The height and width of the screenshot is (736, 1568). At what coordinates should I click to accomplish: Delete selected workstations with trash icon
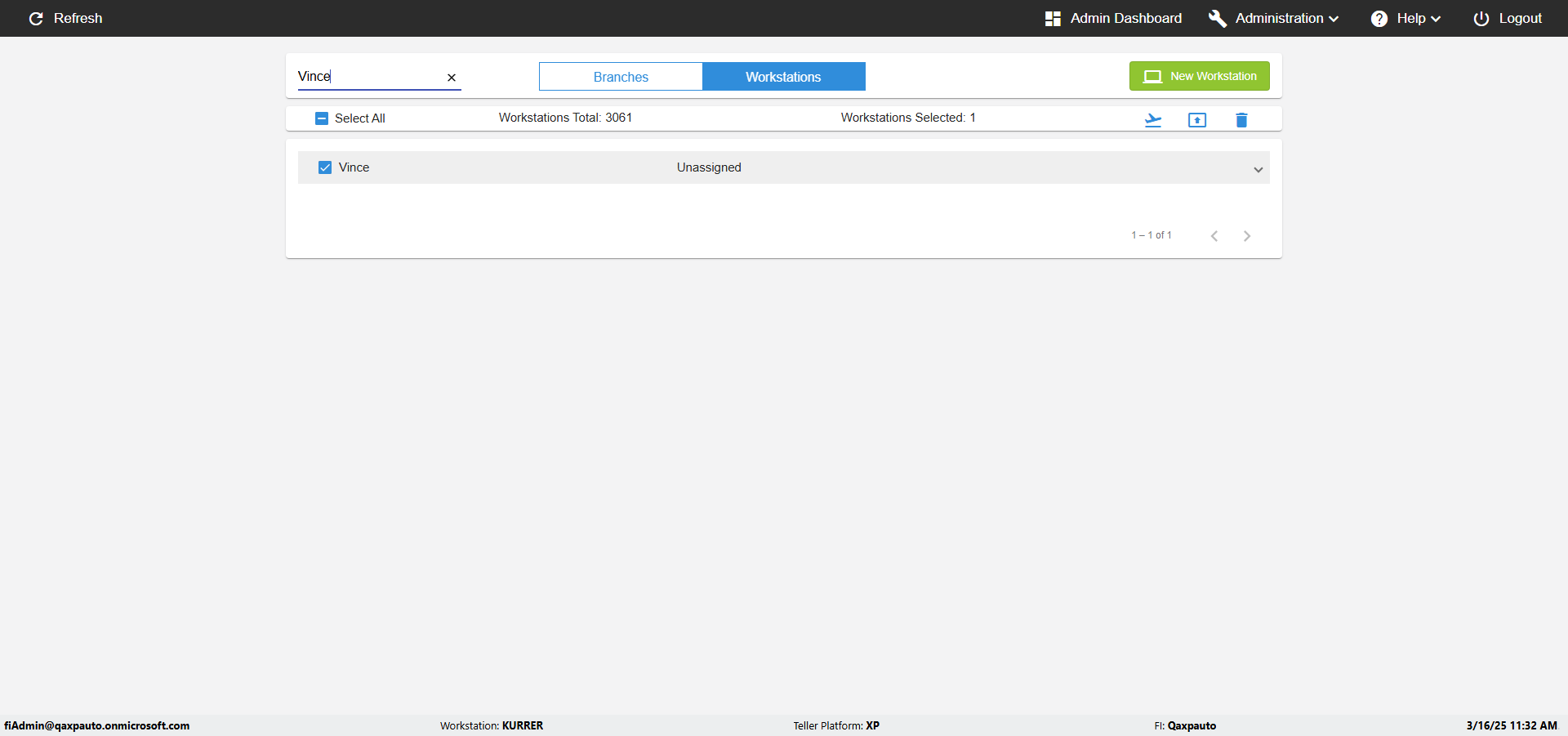coord(1241,120)
